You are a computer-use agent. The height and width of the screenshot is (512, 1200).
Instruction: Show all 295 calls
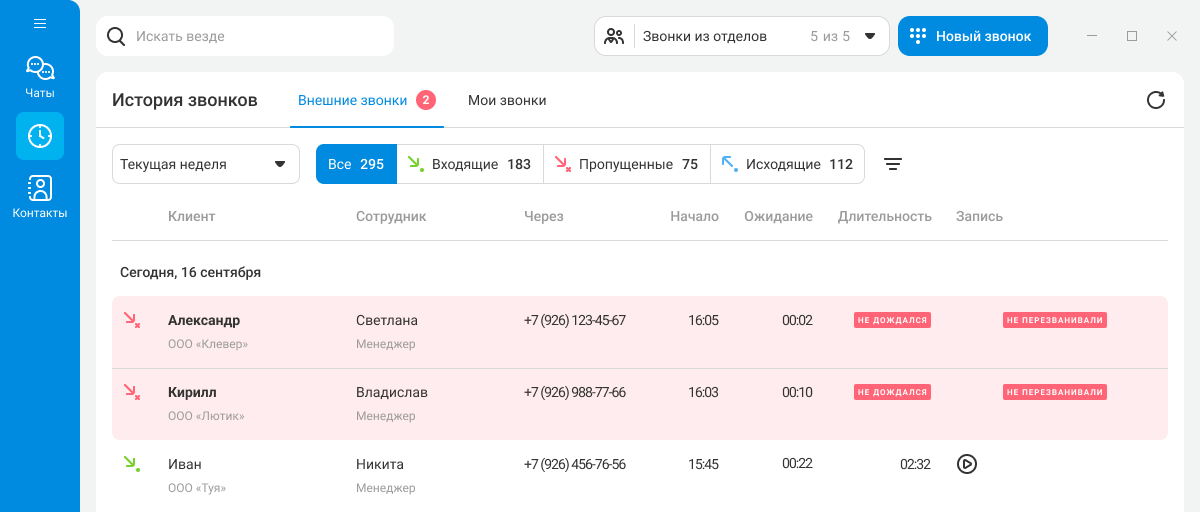tap(356, 165)
